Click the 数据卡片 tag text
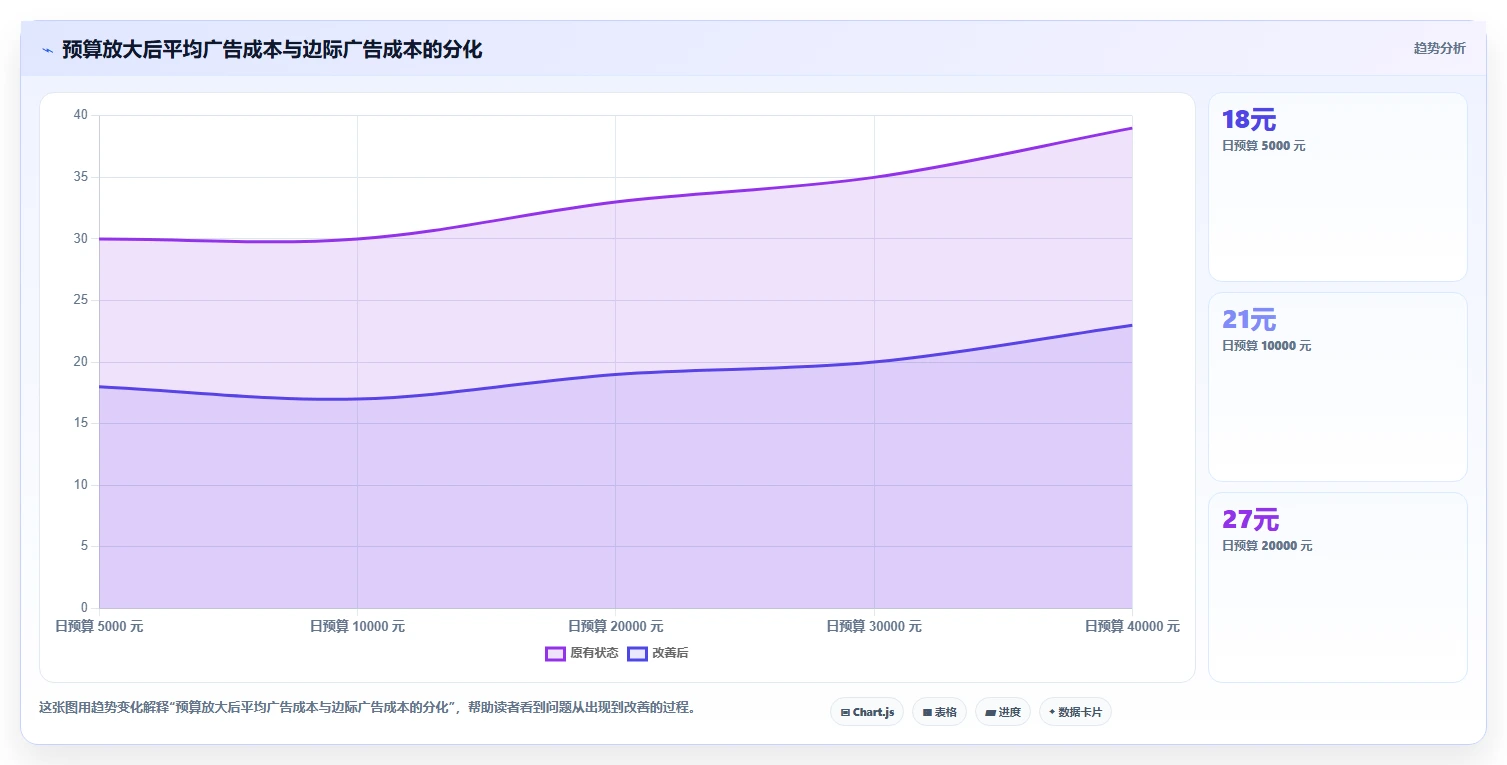1507x765 pixels. 1080,713
